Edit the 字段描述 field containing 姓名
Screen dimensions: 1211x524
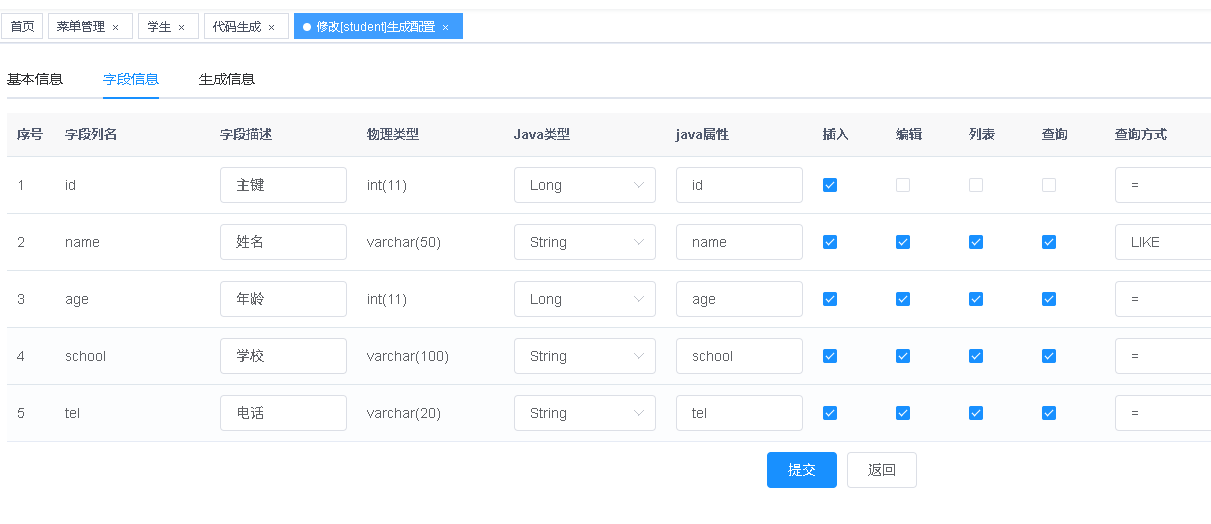coord(283,242)
